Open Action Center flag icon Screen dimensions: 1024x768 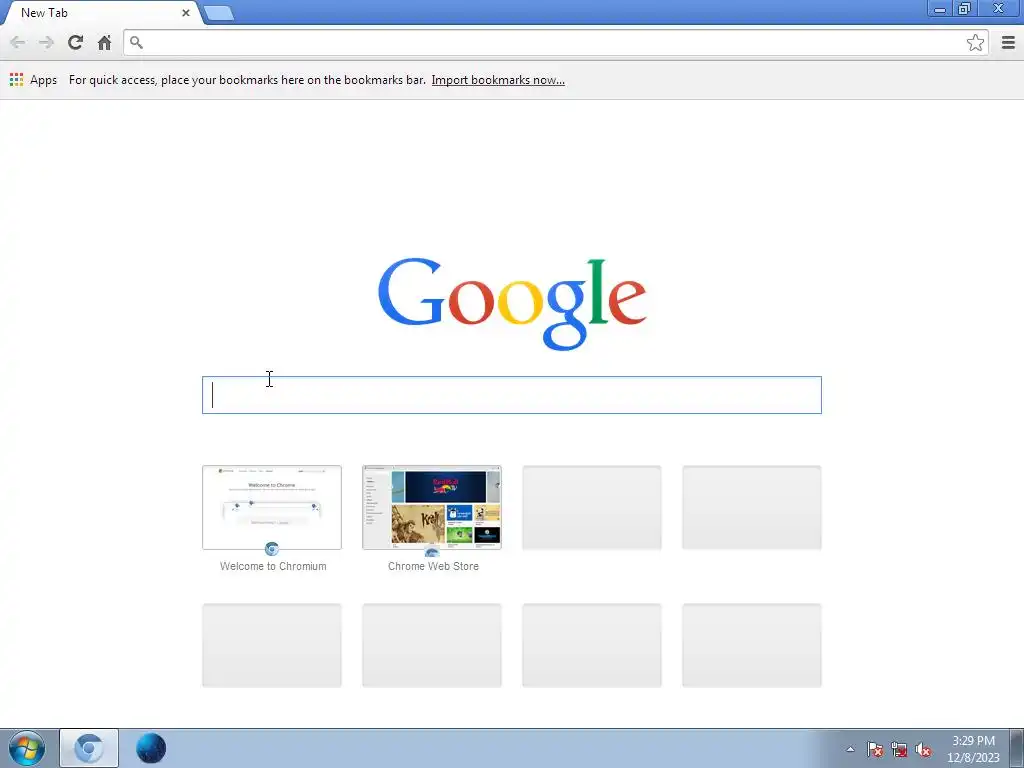click(x=874, y=749)
